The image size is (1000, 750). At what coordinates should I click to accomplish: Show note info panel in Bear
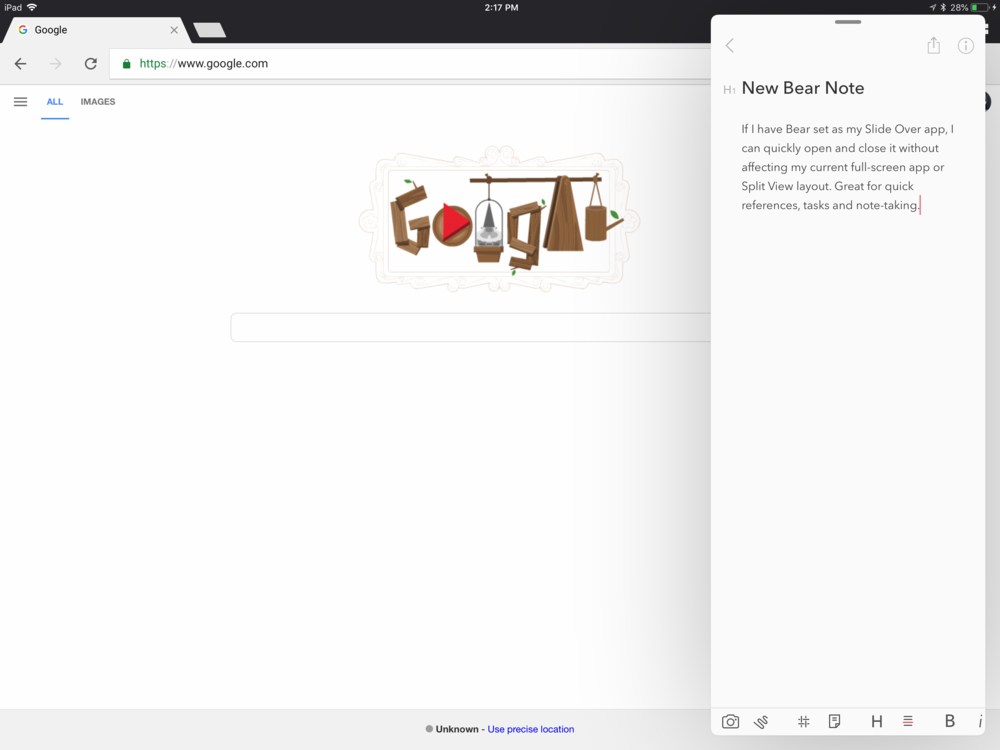point(965,46)
